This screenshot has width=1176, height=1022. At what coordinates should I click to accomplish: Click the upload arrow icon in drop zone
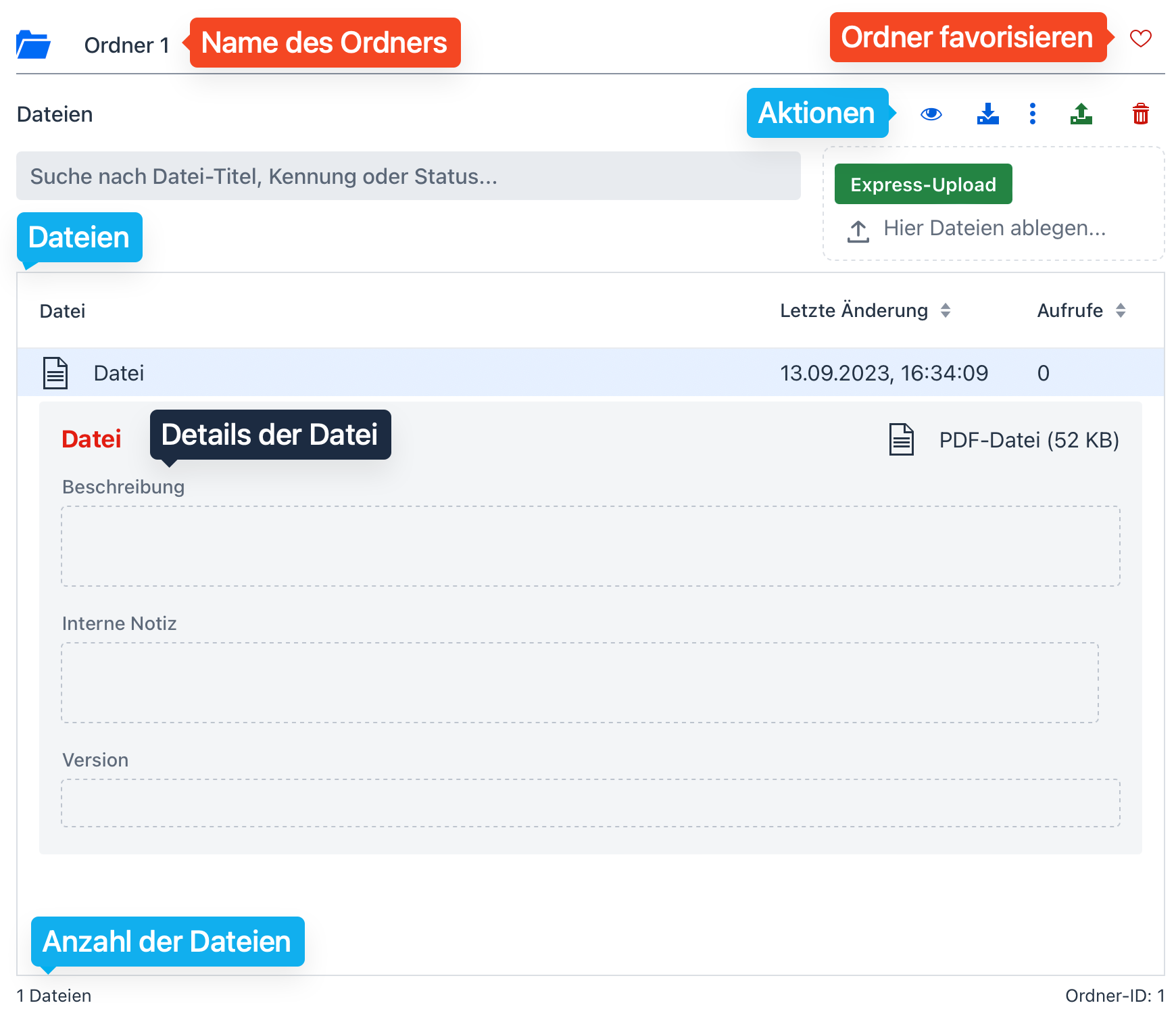point(858,231)
